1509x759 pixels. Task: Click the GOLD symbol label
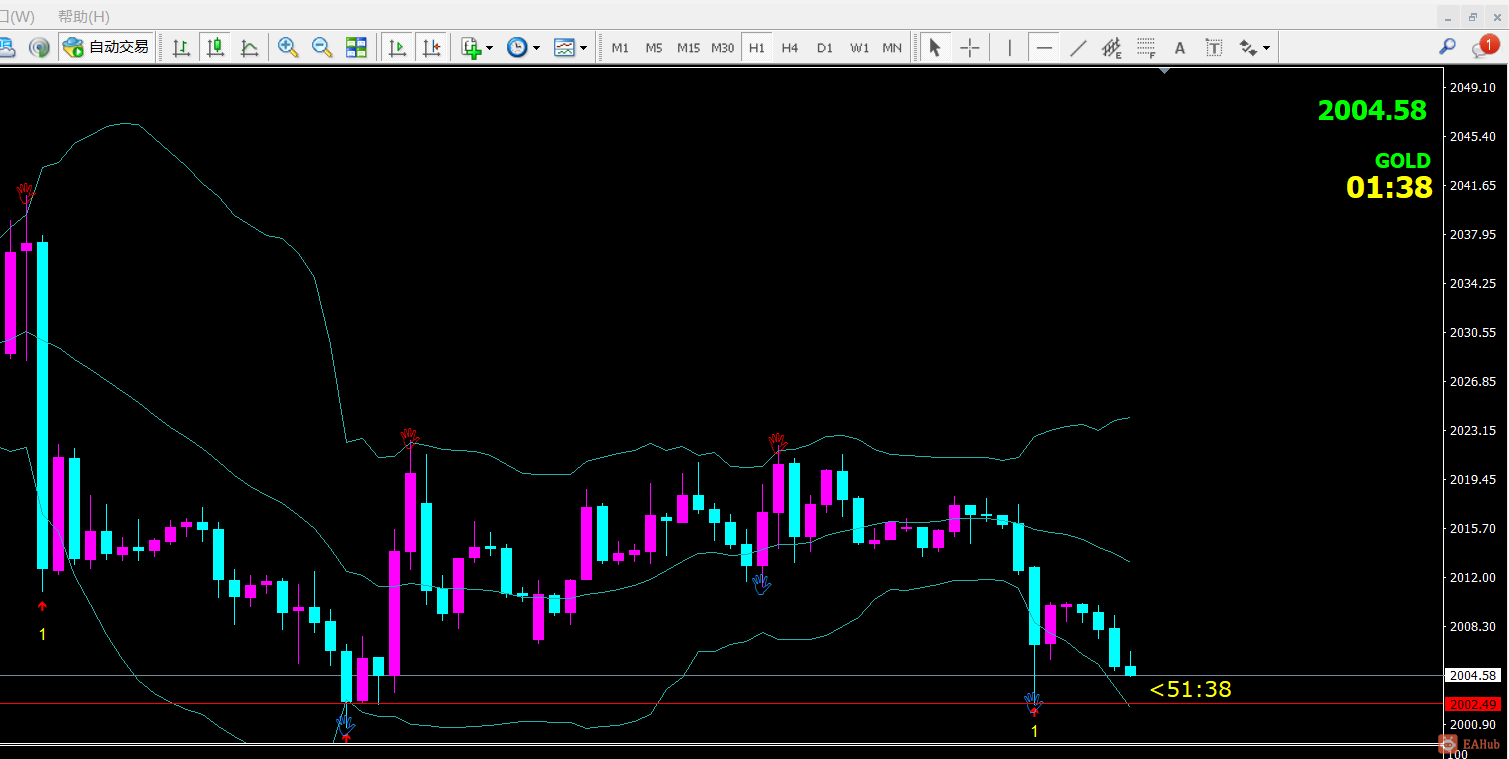[x=1402, y=160]
